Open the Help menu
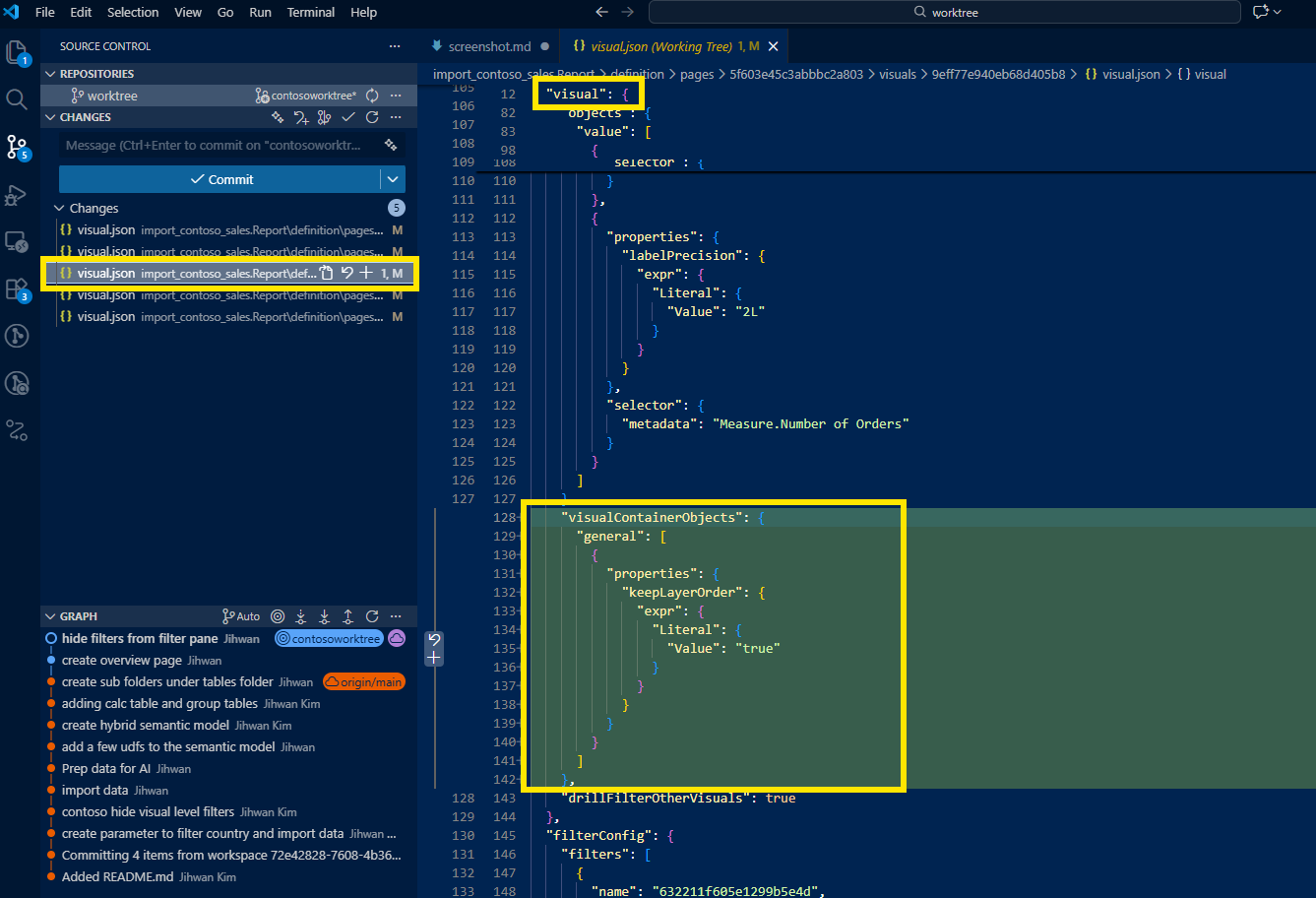 coord(364,12)
